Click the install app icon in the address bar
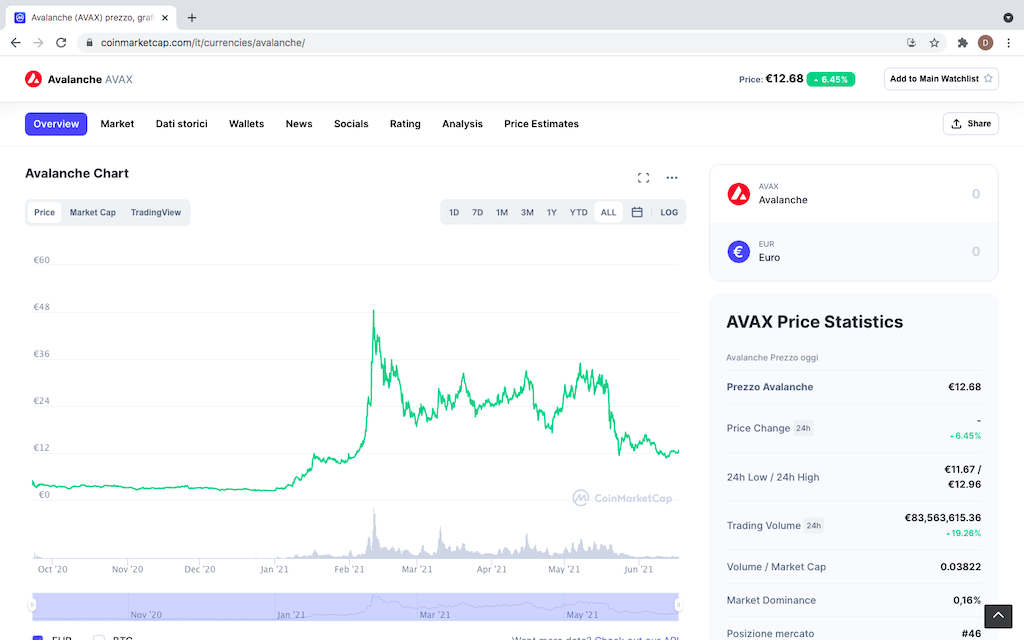This screenshot has height=640, width=1024. pos(912,42)
